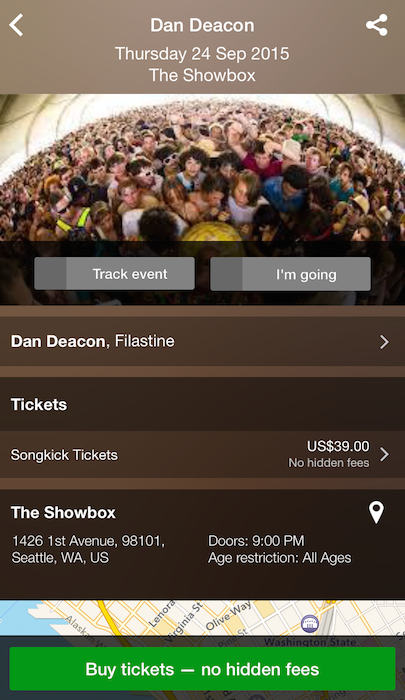The image size is (405, 700).
Task: Select the Songkick Tickets row label
Action: click(64, 455)
